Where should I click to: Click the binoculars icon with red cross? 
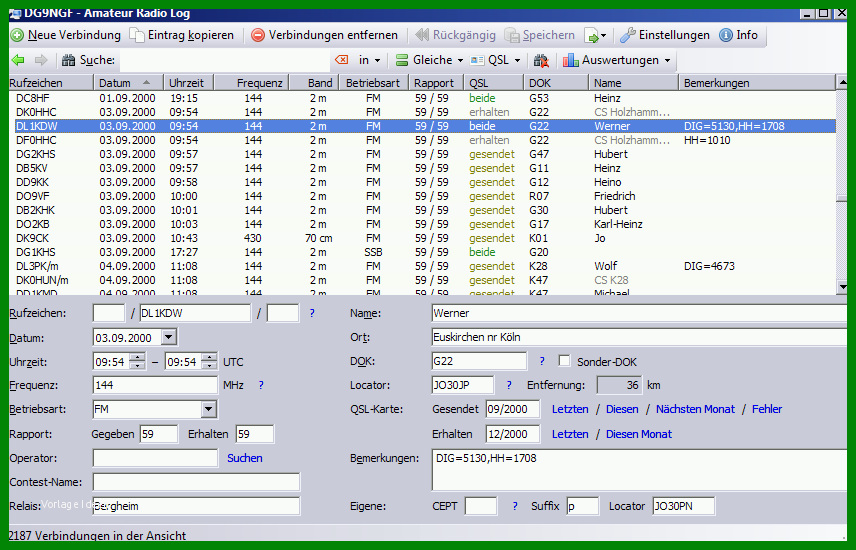(541, 60)
